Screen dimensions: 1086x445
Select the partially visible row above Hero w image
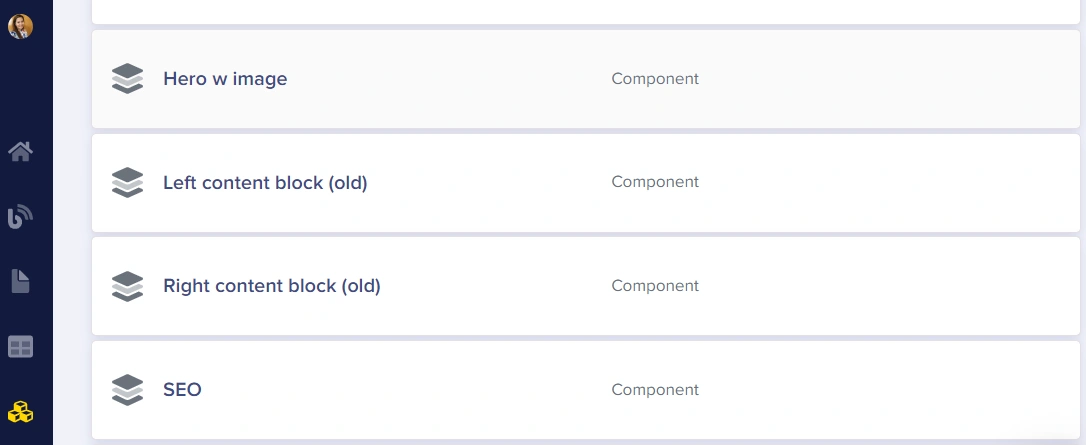(x=585, y=10)
